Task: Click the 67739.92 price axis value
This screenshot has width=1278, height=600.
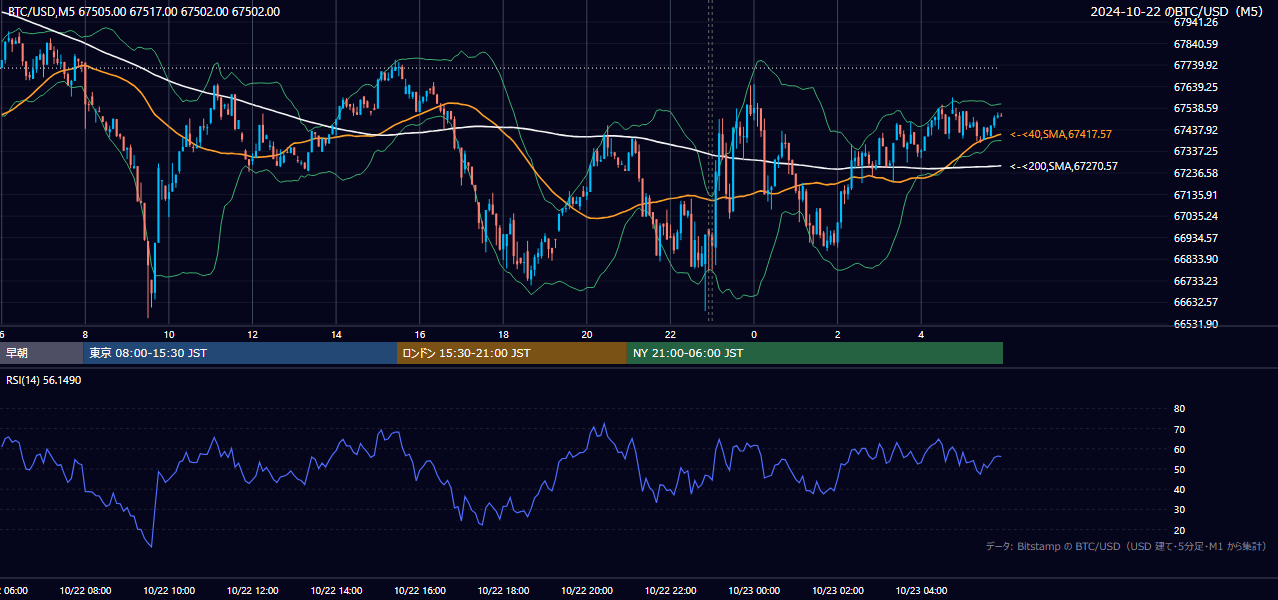Action: [x=1196, y=65]
